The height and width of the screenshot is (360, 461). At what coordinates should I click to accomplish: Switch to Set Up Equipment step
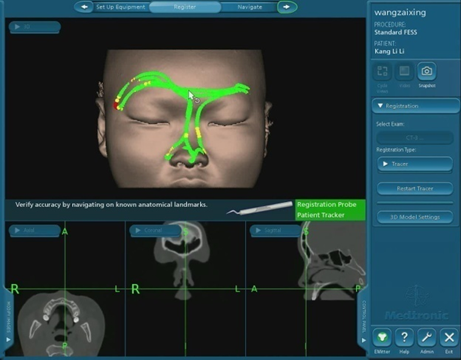pos(121,7)
